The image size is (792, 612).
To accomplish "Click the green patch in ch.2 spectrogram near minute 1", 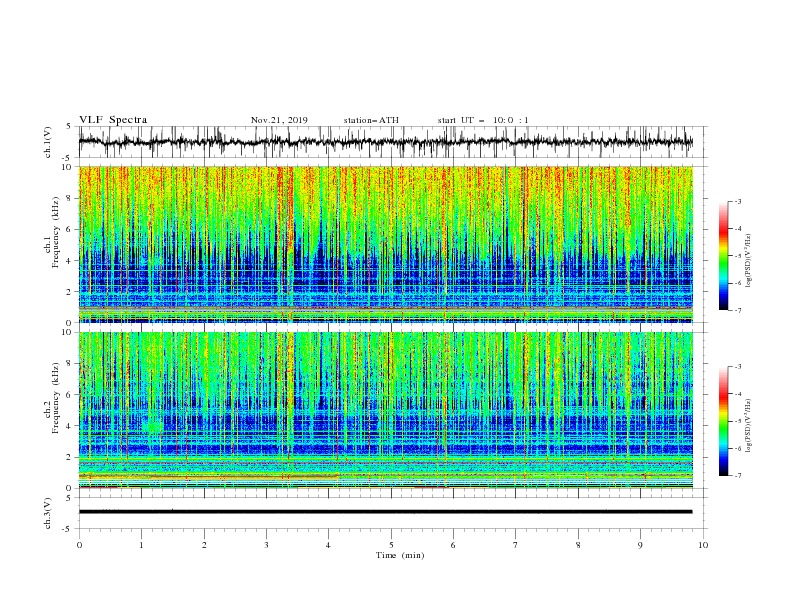I will pos(153,426).
